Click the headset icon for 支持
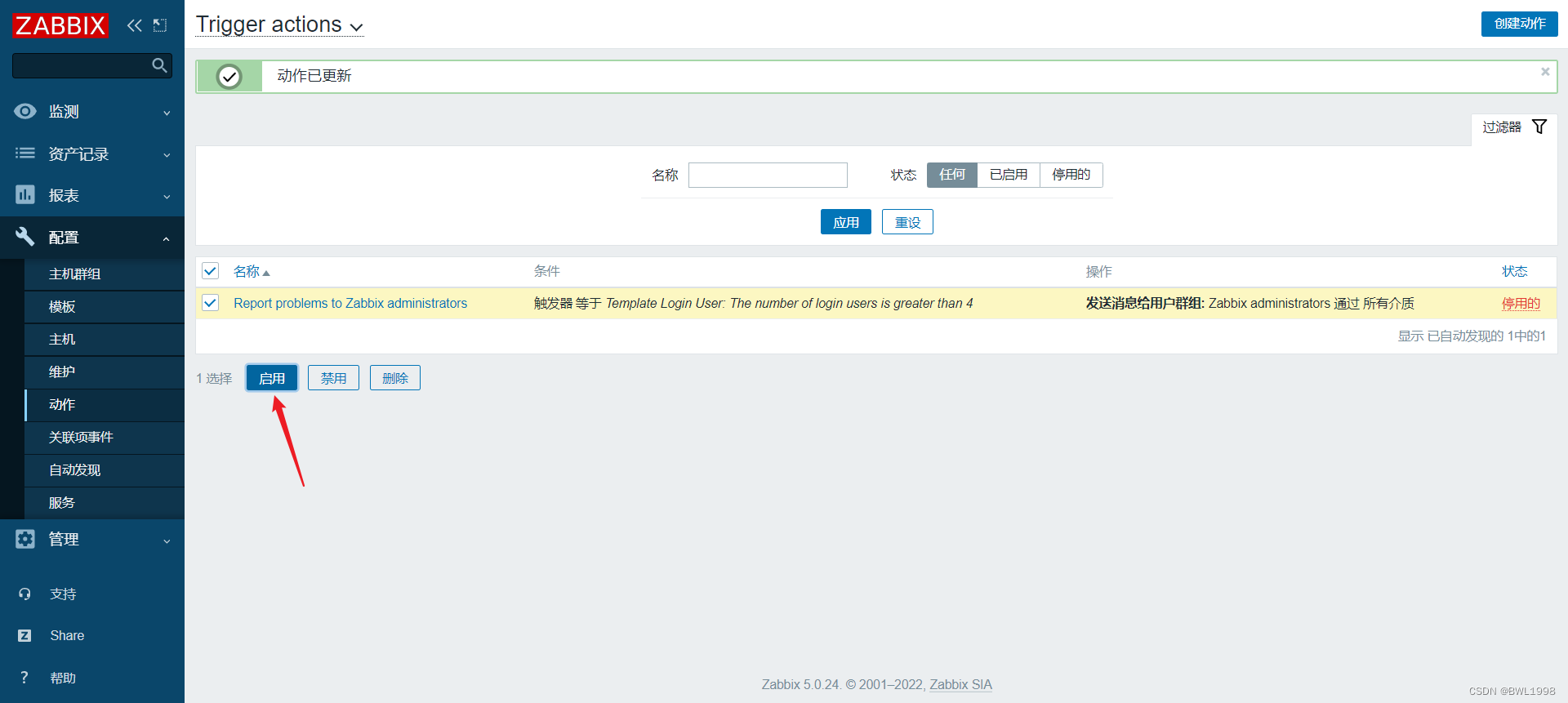 [x=24, y=594]
